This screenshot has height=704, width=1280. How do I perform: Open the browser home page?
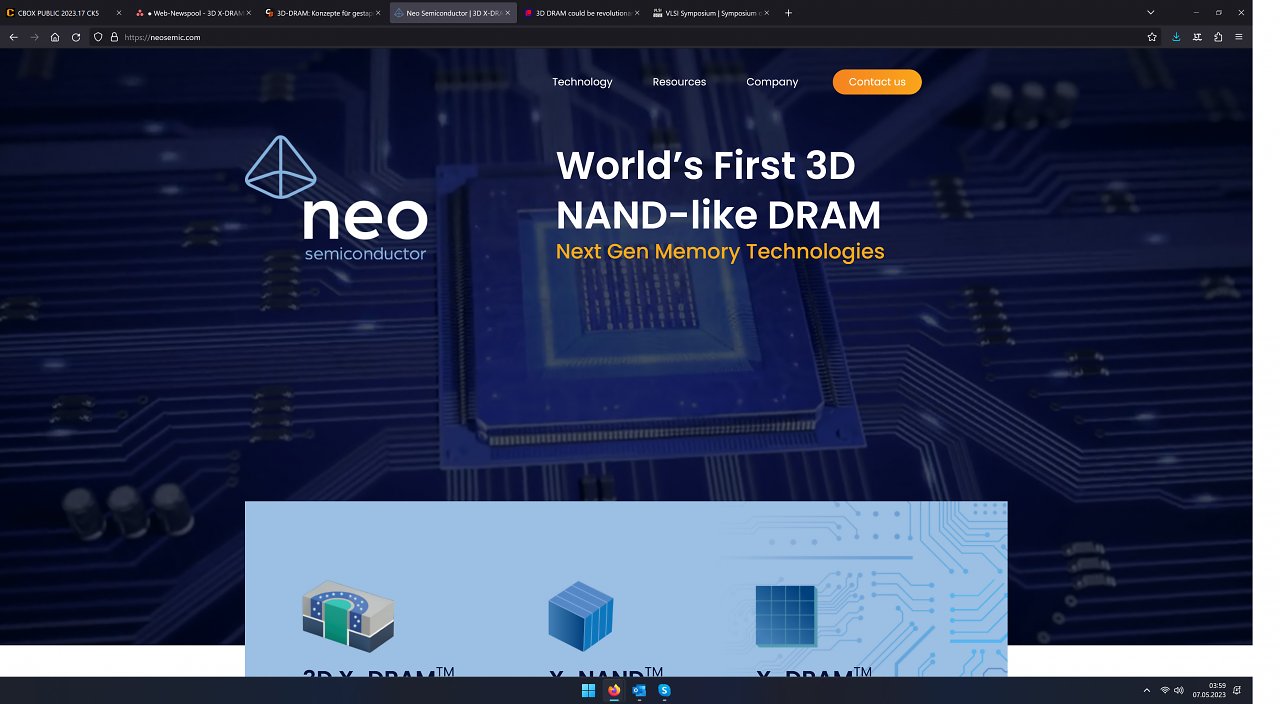(55, 37)
